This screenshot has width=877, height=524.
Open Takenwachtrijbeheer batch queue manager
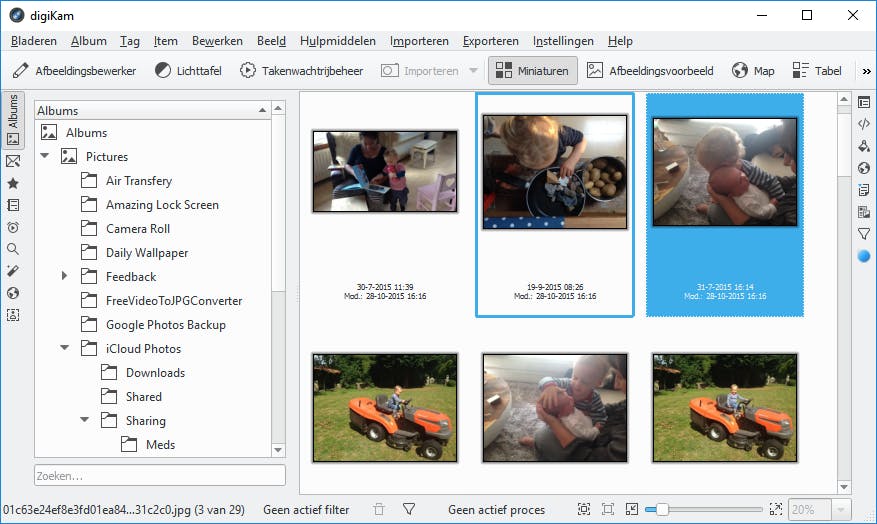pos(301,71)
